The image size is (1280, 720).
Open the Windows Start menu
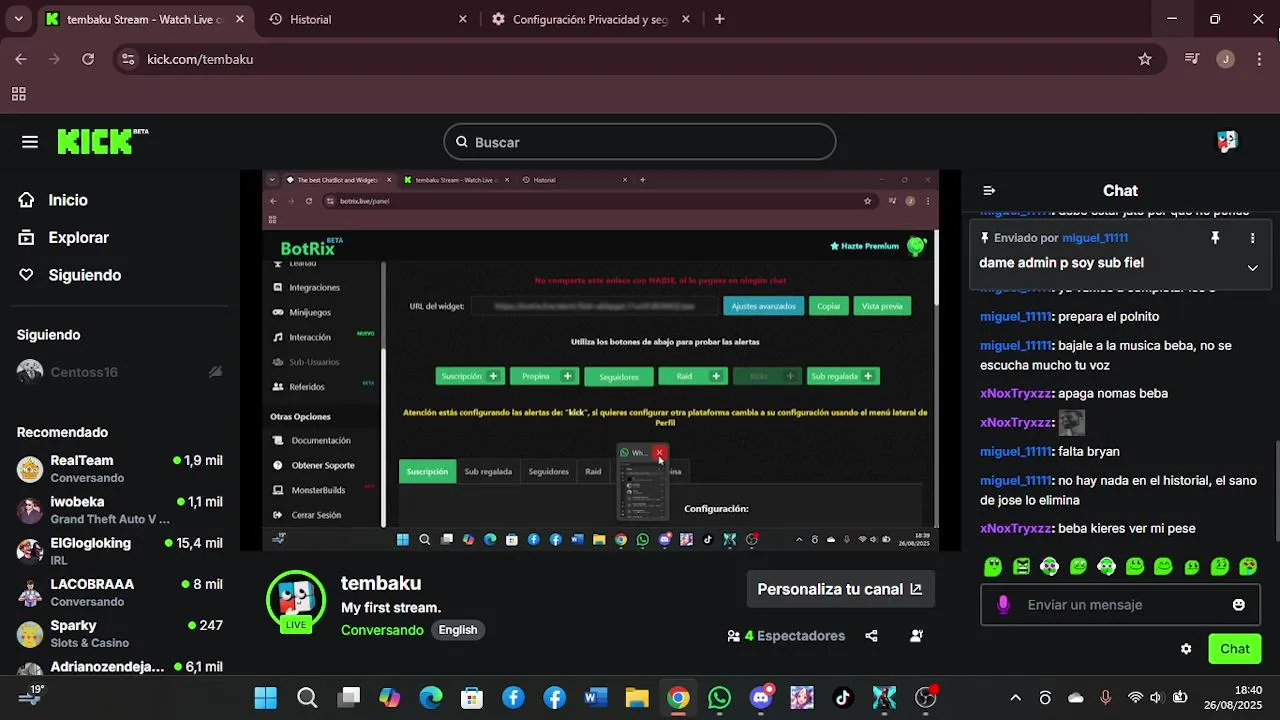265,698
